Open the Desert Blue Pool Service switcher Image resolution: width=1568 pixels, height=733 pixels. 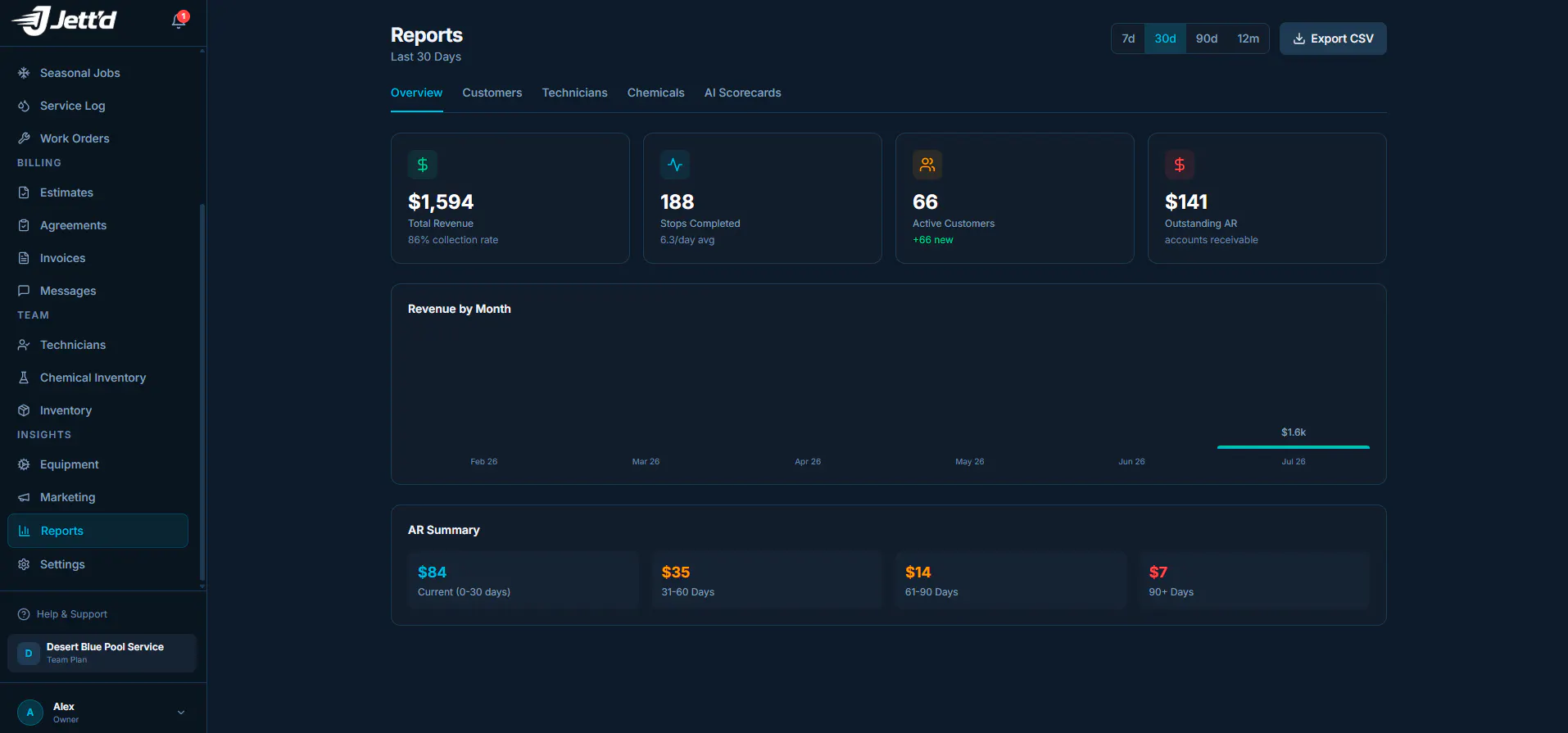click(x=102, y=653)
